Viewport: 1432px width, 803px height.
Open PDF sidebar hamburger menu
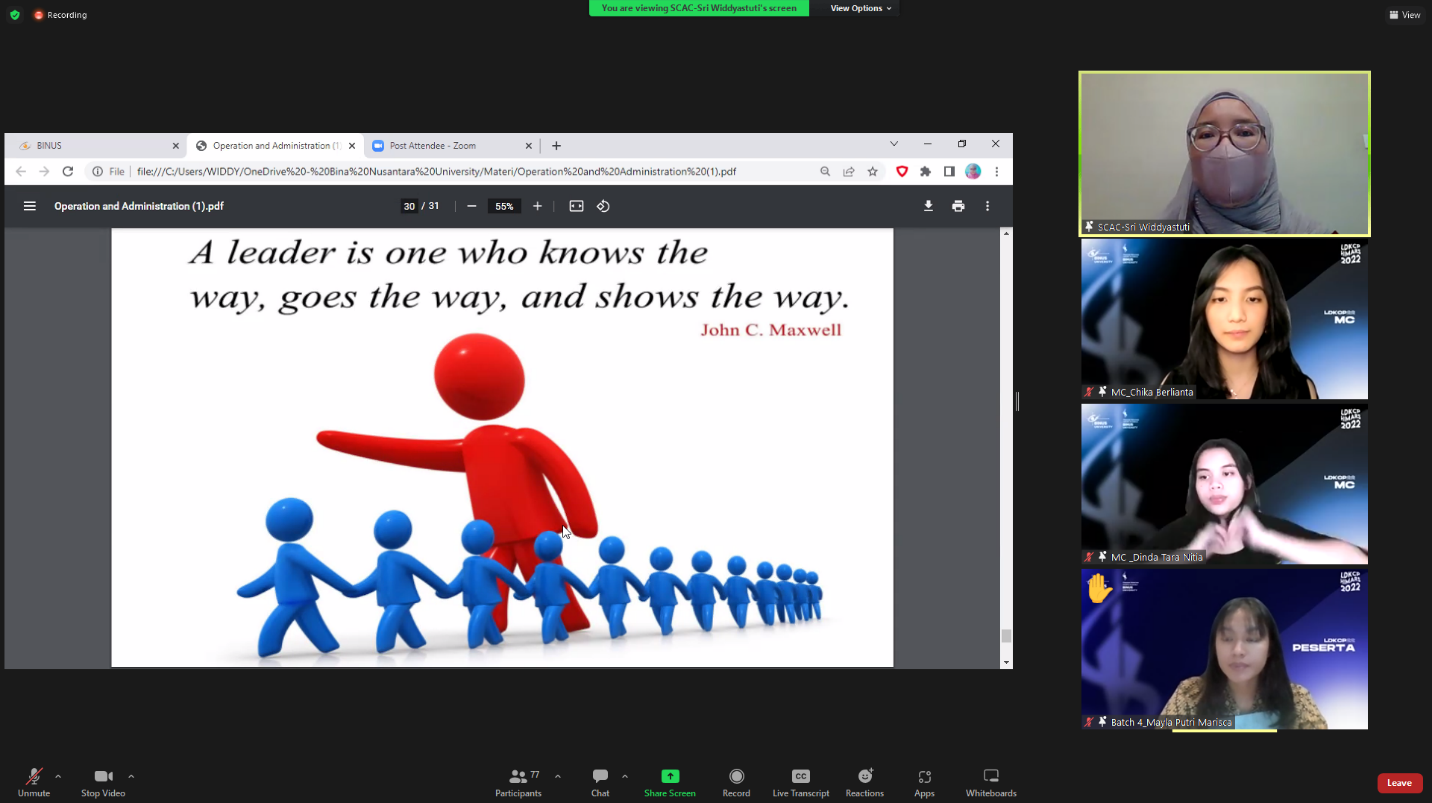pyautogui.click(x=30, y=206)
